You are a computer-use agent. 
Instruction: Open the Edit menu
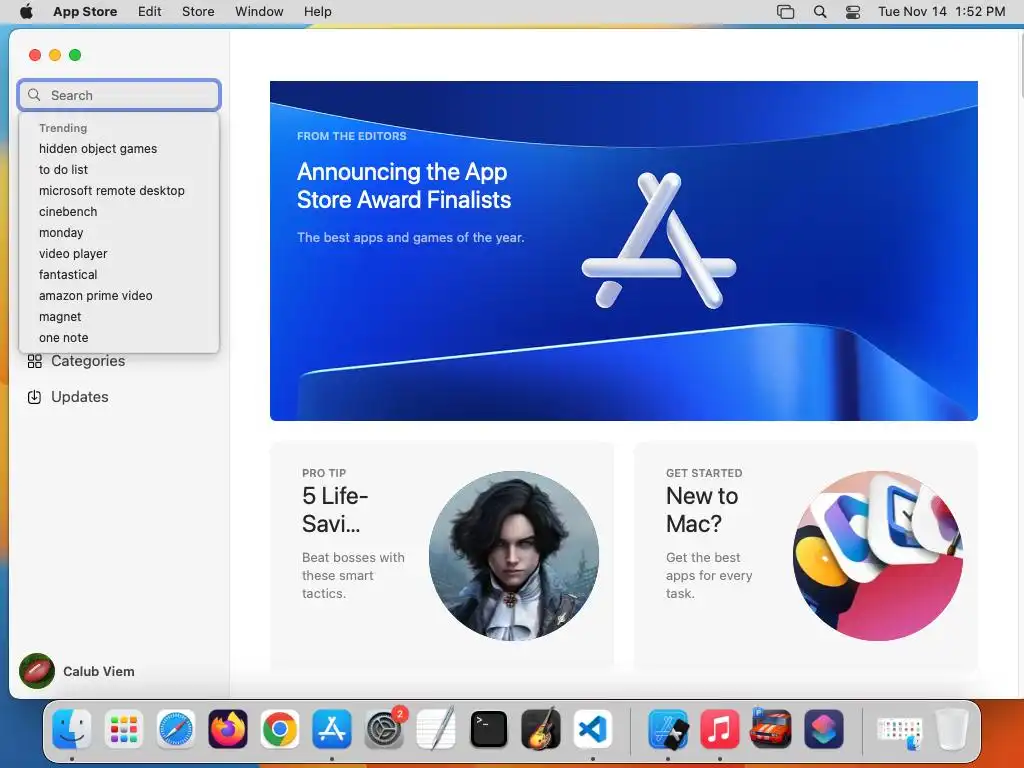150,12
